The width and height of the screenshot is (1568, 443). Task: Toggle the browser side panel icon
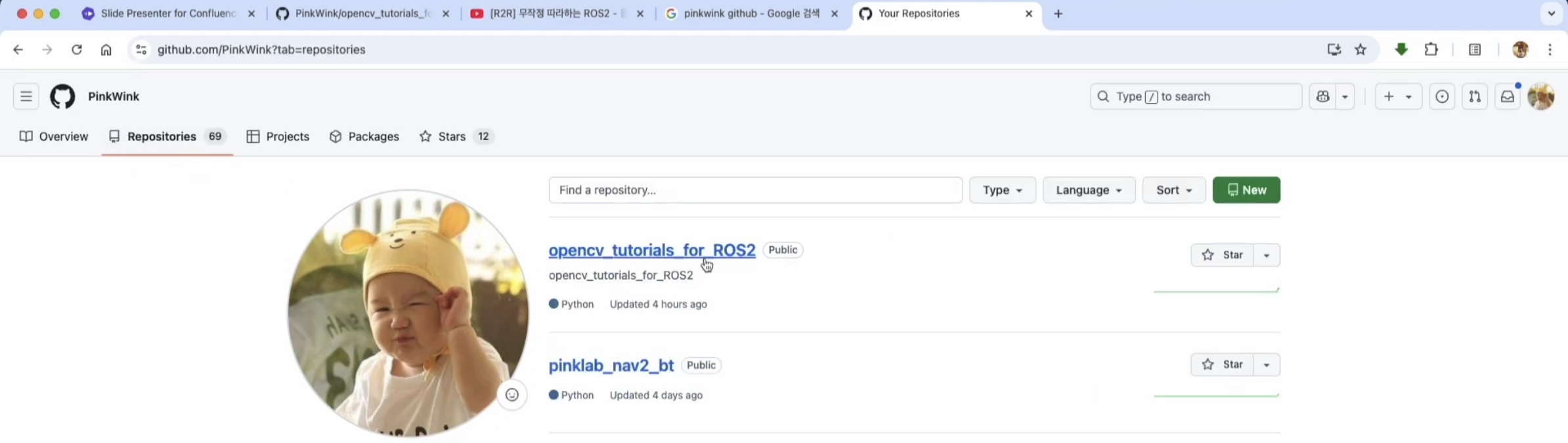pos(1475,50)
